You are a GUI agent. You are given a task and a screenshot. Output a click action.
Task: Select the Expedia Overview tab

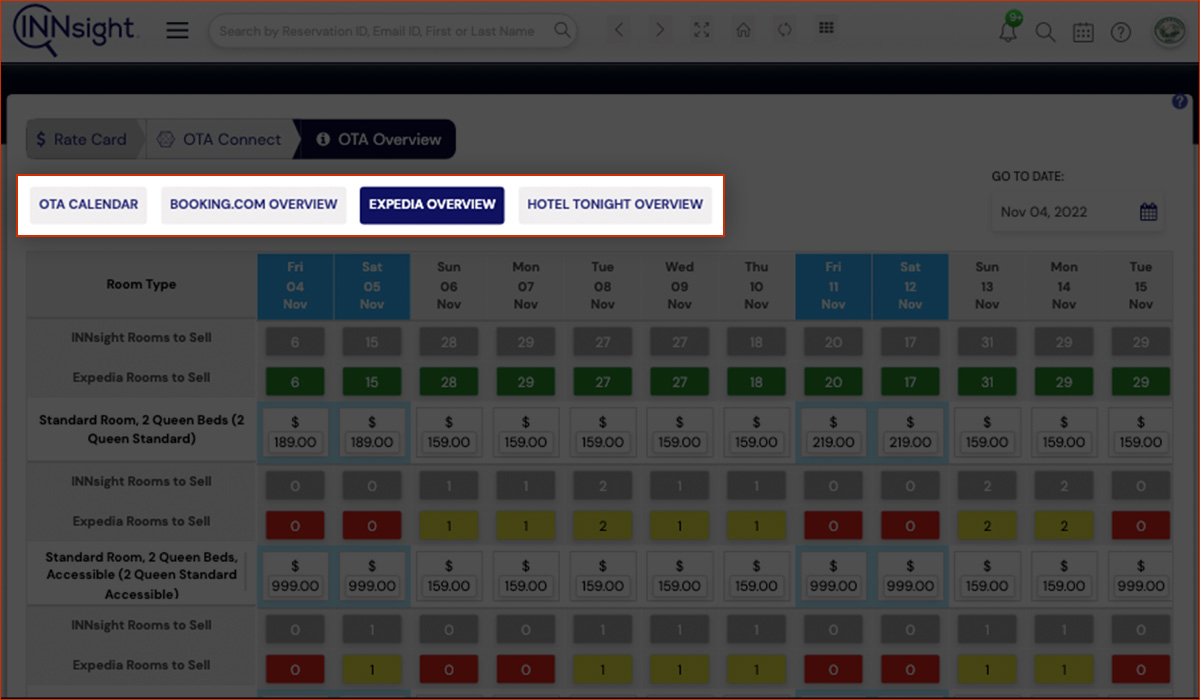(432, 205)
